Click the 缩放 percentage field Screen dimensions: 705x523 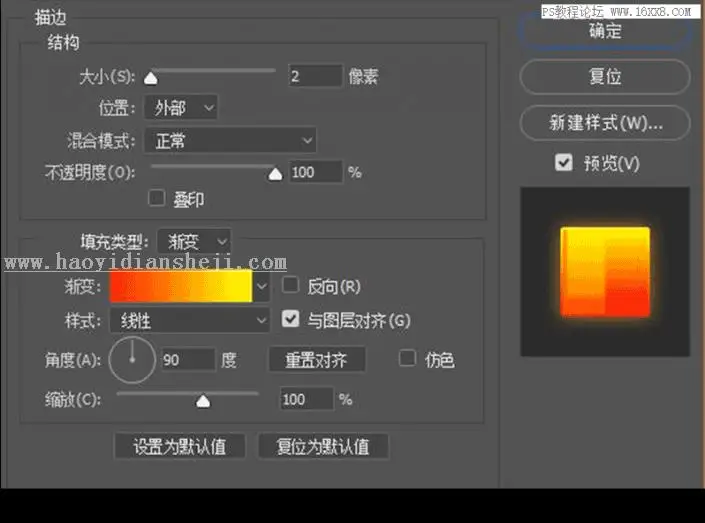point(307,398)
